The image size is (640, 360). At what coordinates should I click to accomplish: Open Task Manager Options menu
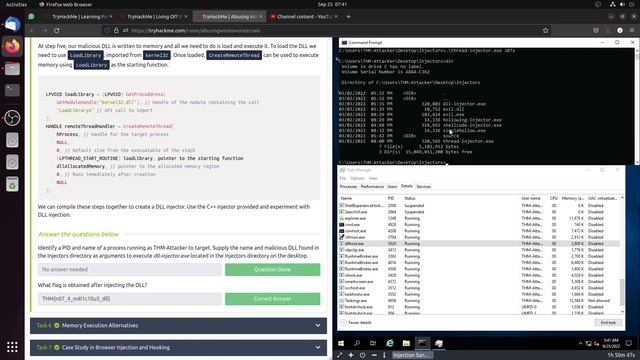357,178
